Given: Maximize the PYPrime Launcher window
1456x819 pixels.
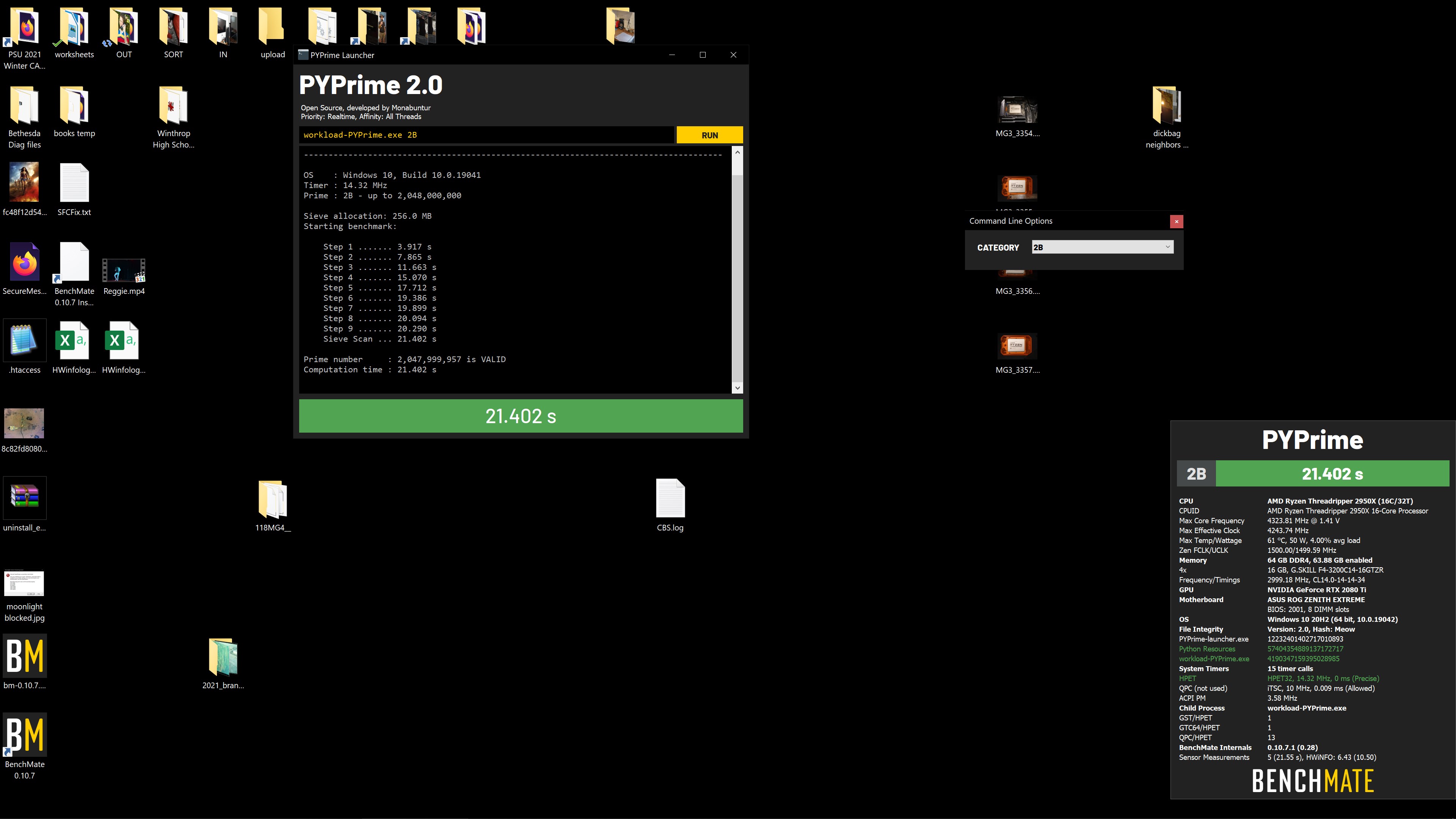Looking at the screenshot, I should click(703, 55).
